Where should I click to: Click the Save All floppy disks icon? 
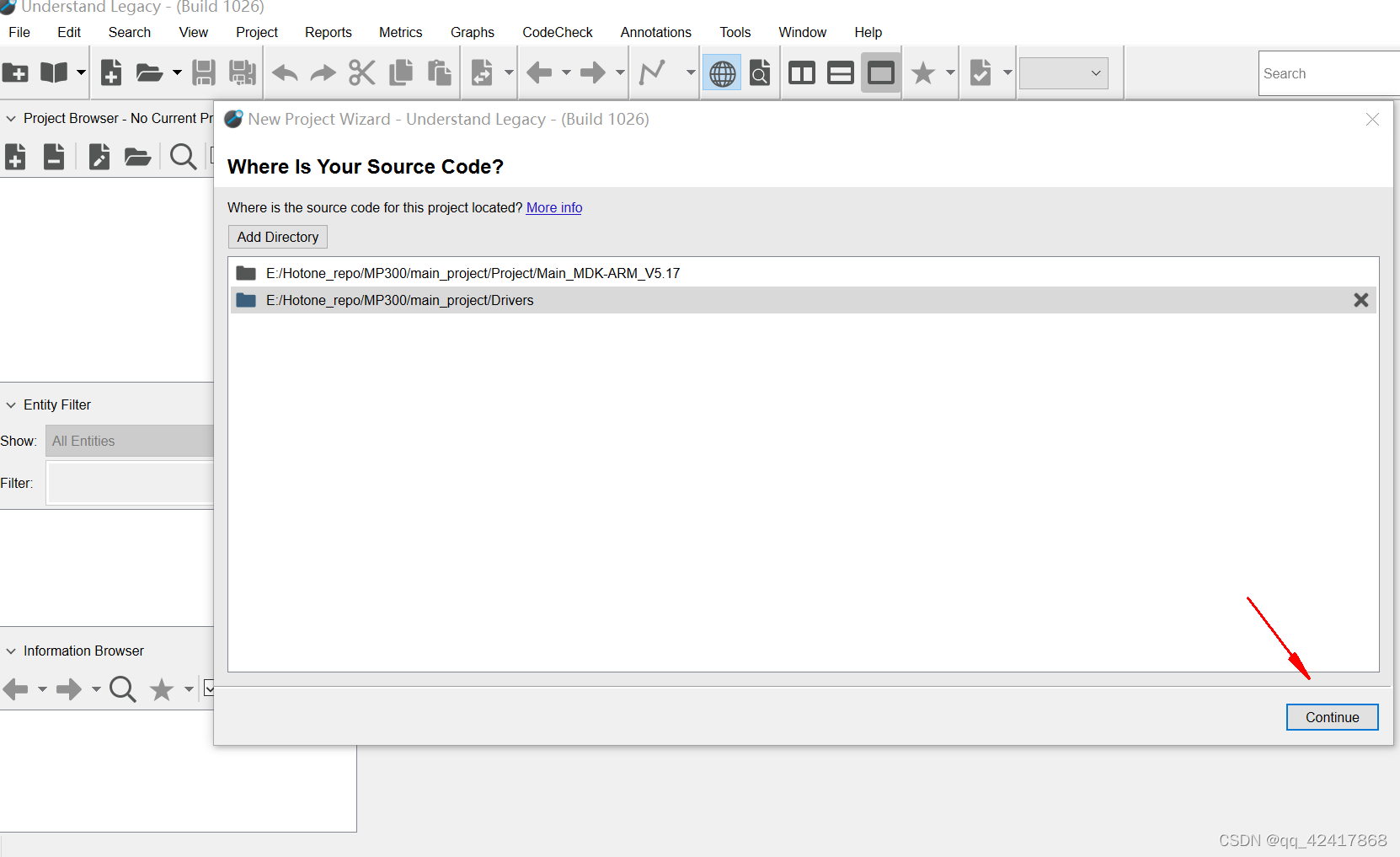tap(243, 73)
